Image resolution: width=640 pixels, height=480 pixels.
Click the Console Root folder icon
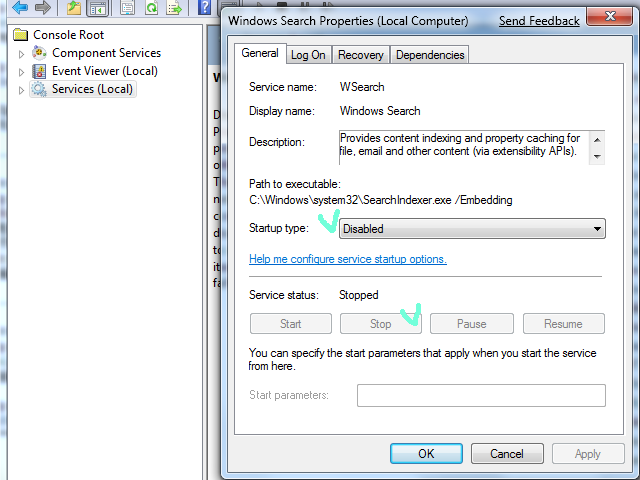20,35
